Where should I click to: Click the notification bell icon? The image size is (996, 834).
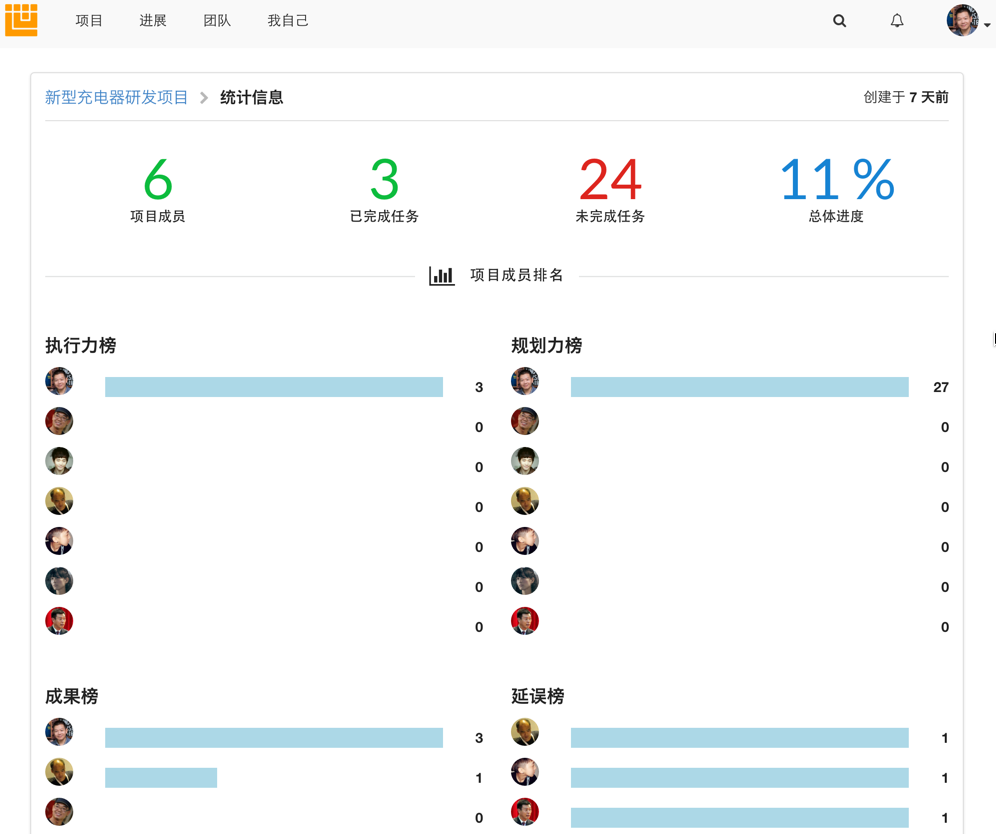(x=897, y=20)
